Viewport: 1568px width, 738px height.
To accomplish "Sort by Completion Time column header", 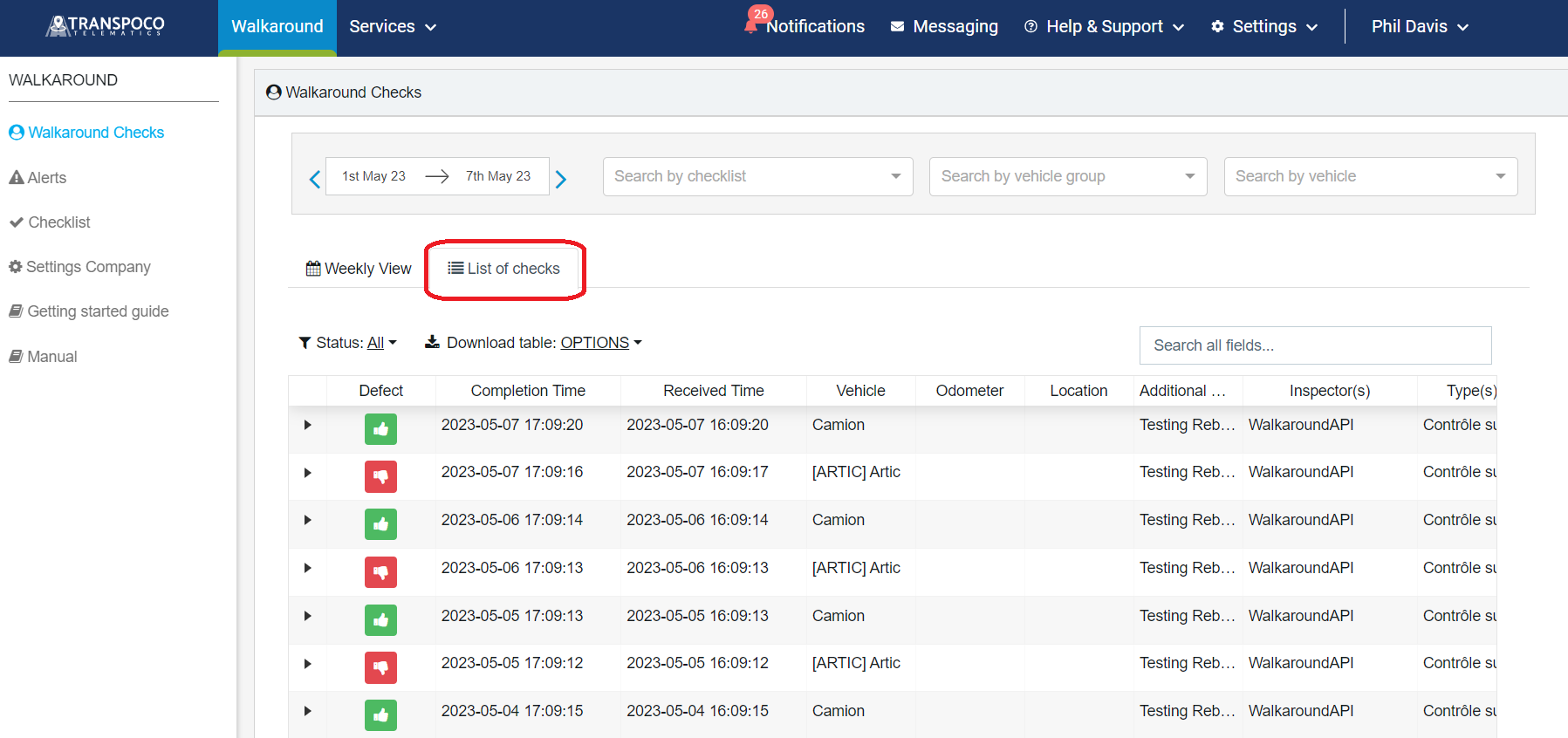I will point(528,391).
